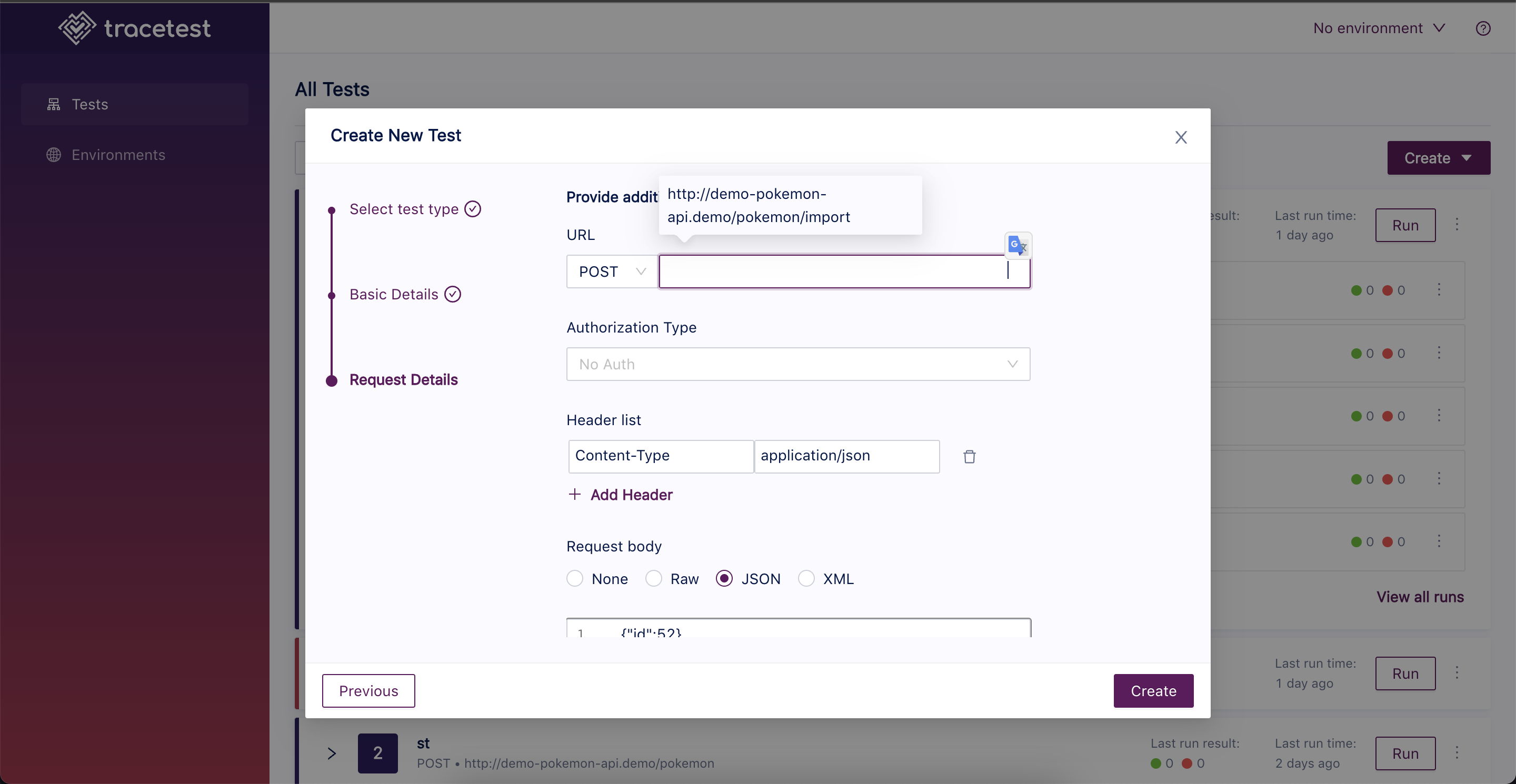Click test number 2 badge

(378, 753)
